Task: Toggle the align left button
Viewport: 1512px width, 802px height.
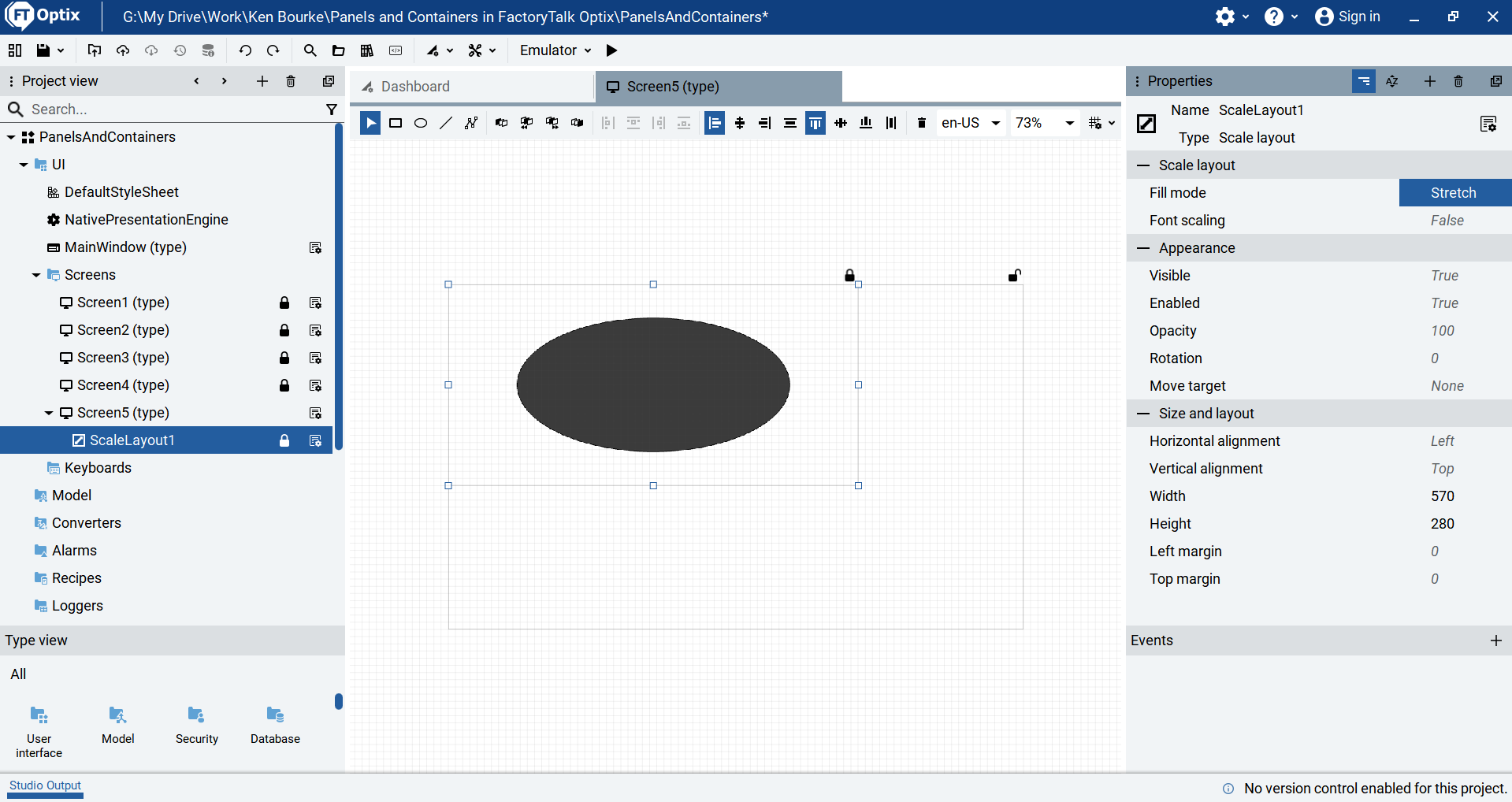Action: (x=715, y=123)
